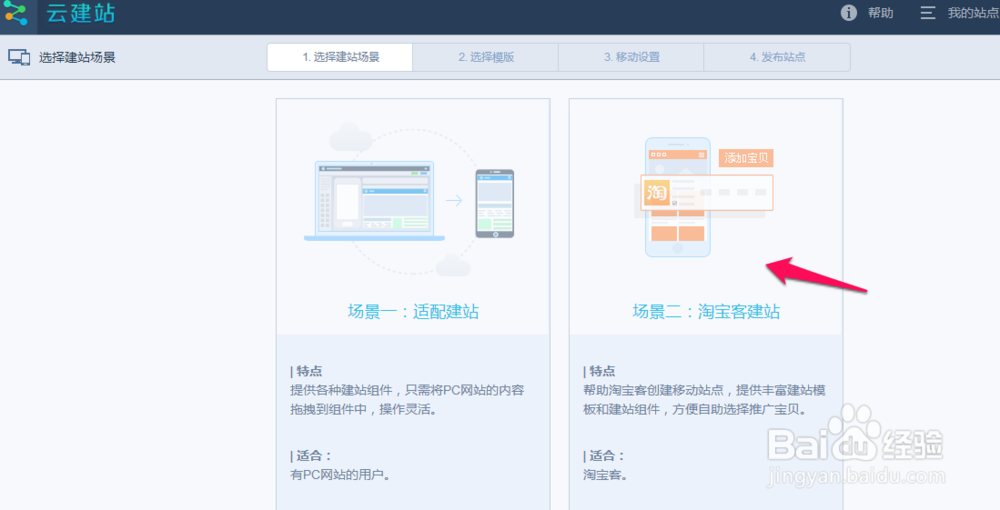Screen dimensions: 1000x510
Task: Select step tab 1. 选择建站场景
Action: click(x=340, y=57)
